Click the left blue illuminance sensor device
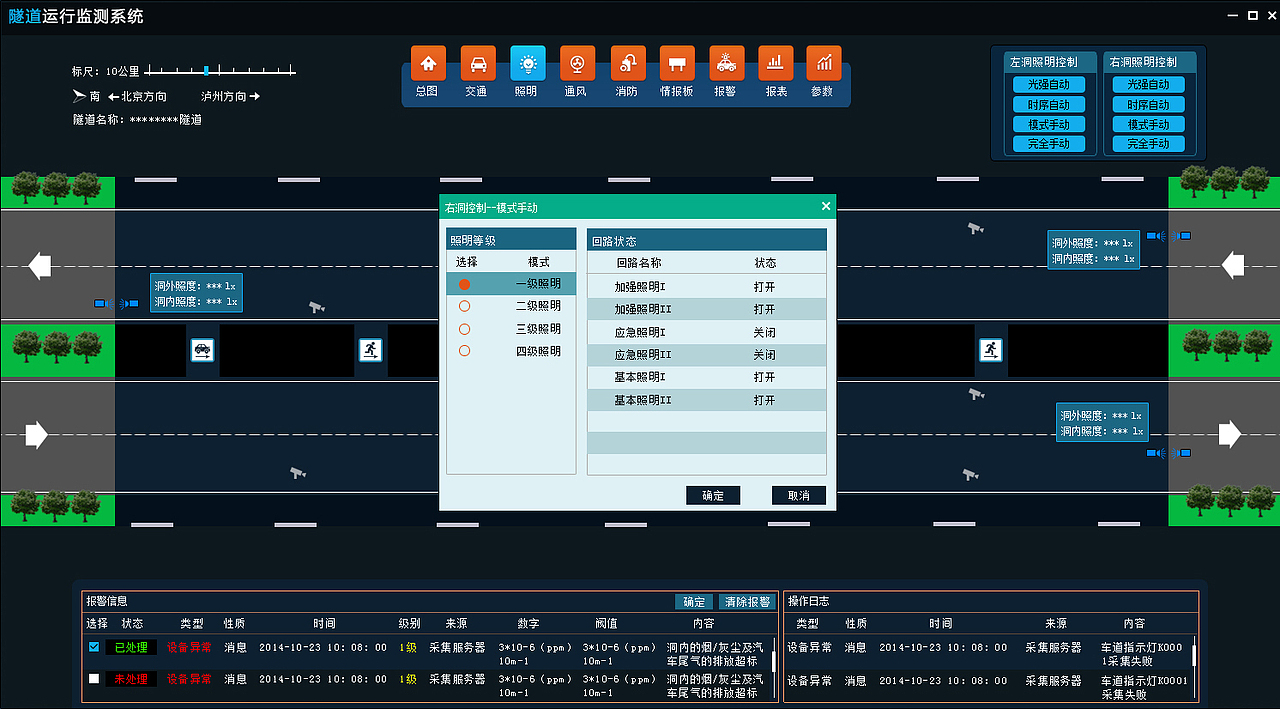1280x709 pixels. 116,303
